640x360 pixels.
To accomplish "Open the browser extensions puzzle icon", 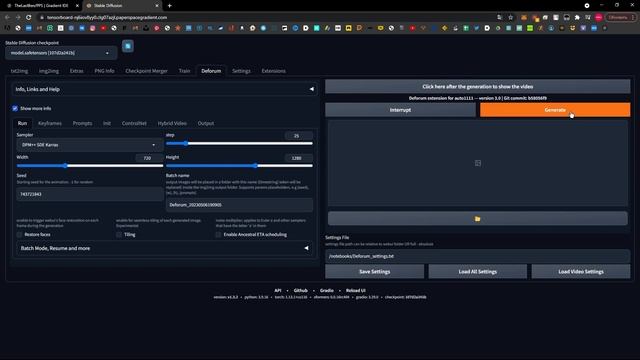I will pyautogui.click(x=577, y=18).
